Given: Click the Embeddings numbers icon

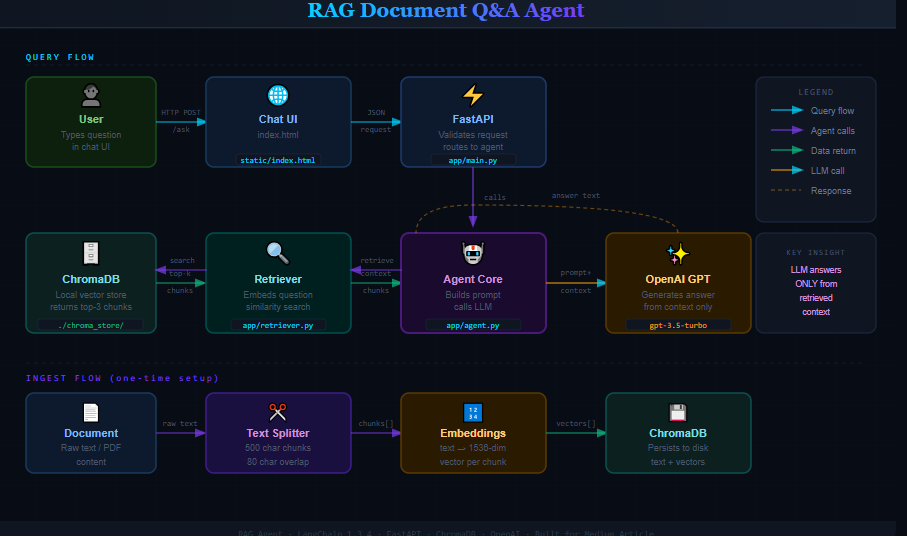Looking at the screenshot, I should click(473, 413).
